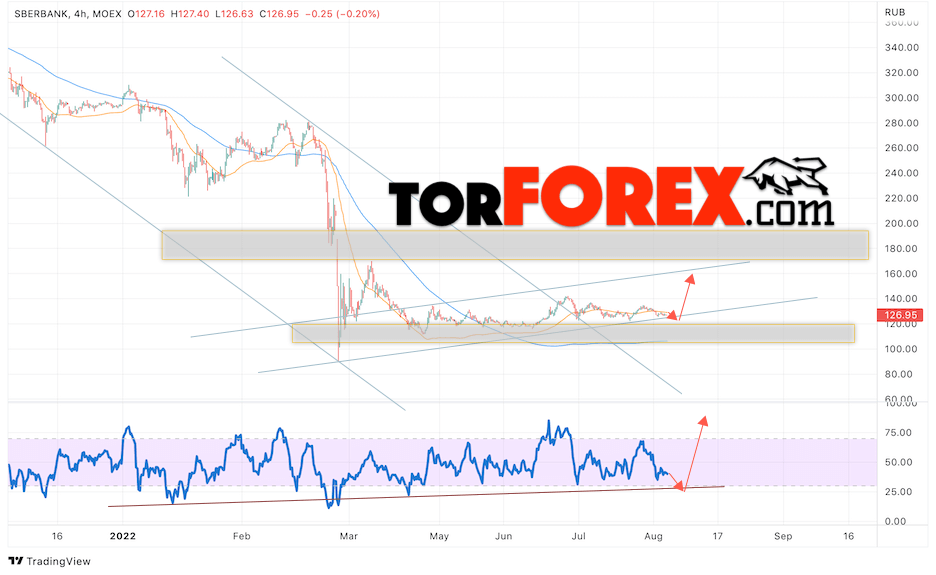Click the 240.00 price axis label
The image size is (936, 575).
[901, 173]
